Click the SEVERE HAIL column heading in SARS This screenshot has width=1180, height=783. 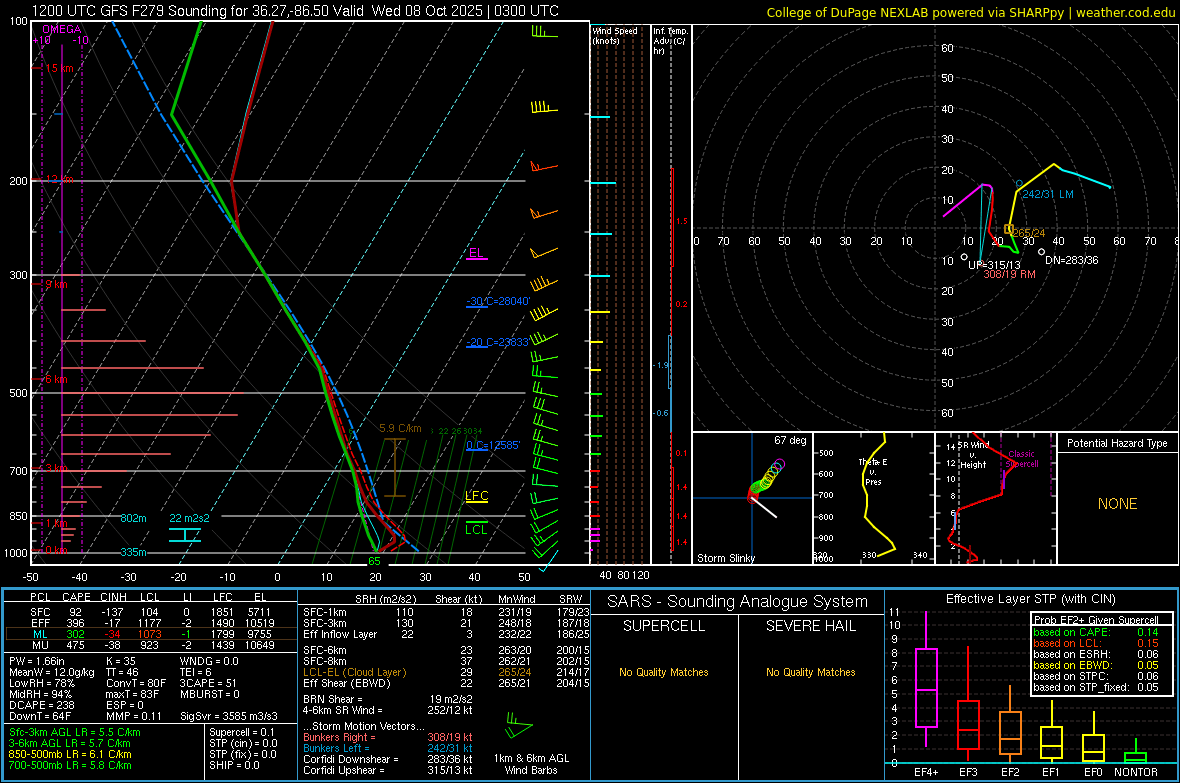coord(810,626)
